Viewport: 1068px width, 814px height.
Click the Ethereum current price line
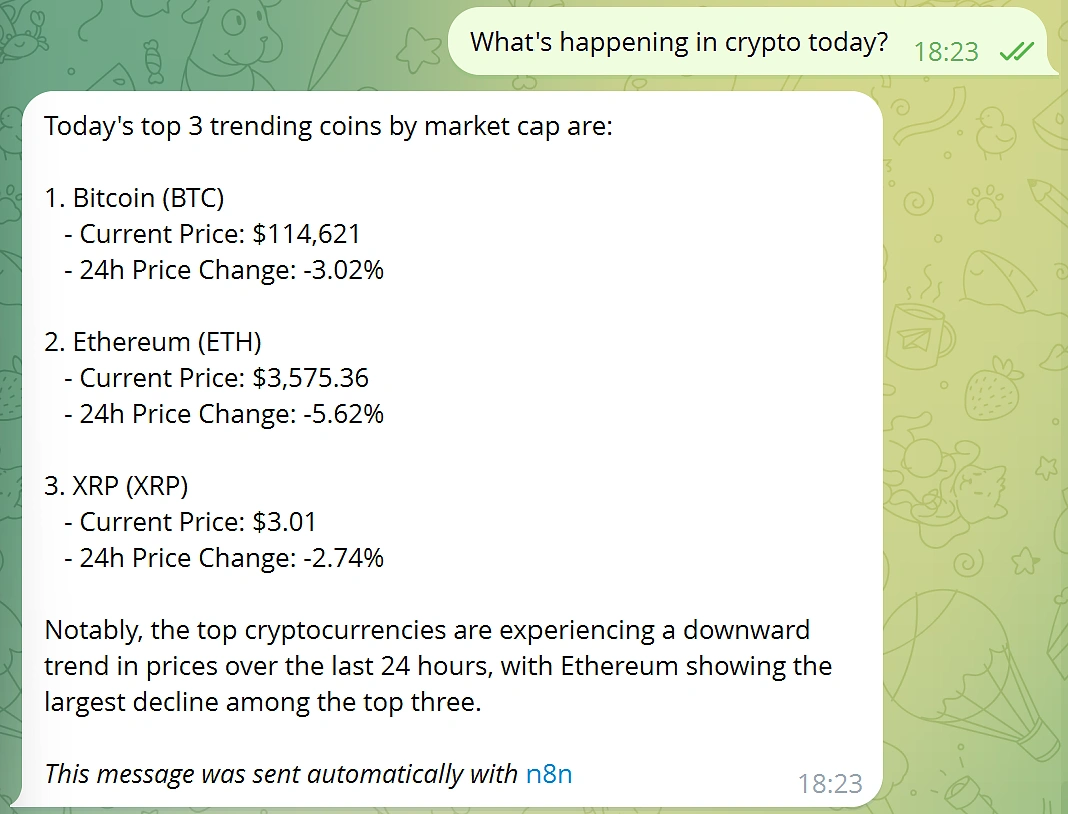pyautogui.click(x=216, y=377)
